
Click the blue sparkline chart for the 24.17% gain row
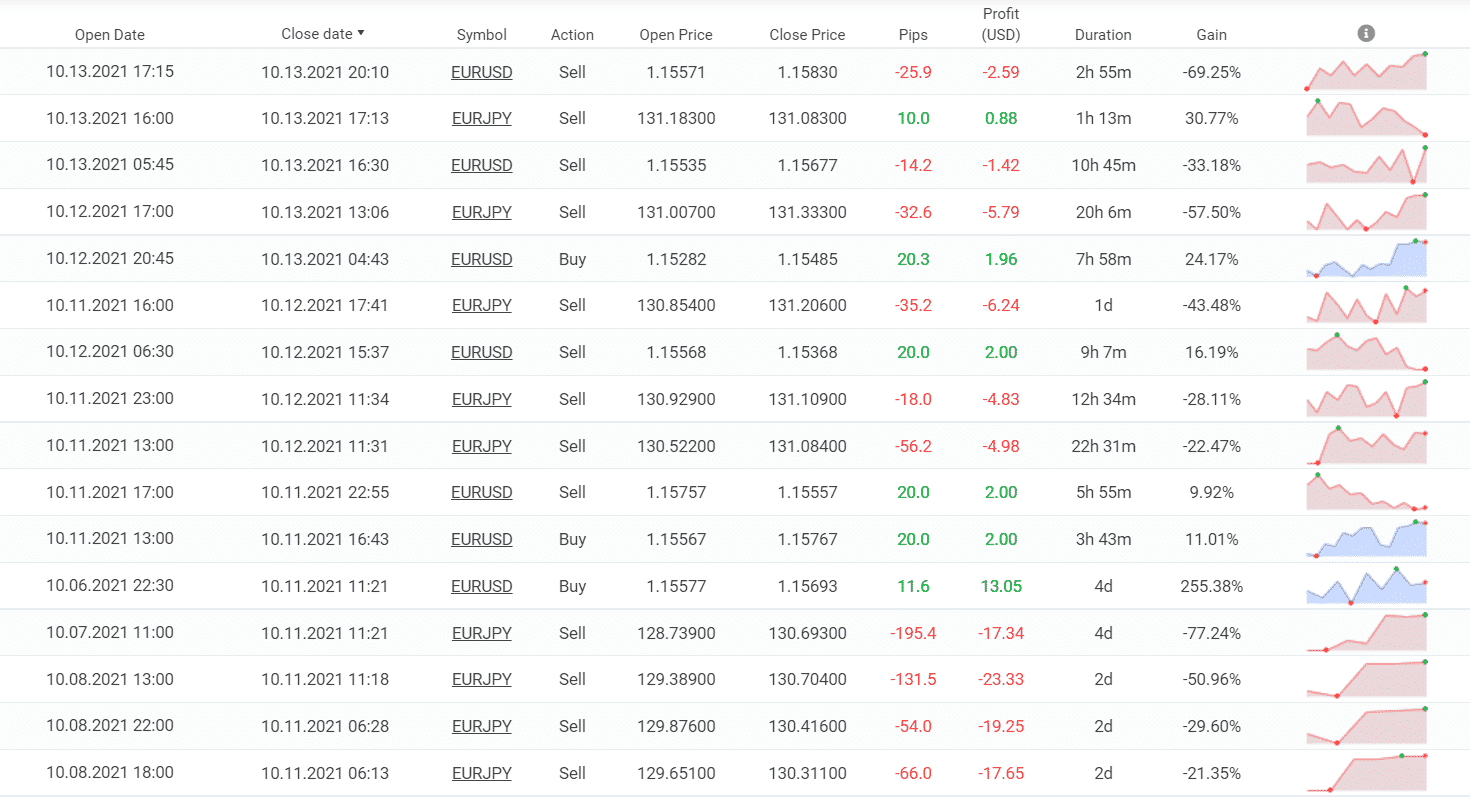pyautogui.click(x=1366, y=258)
